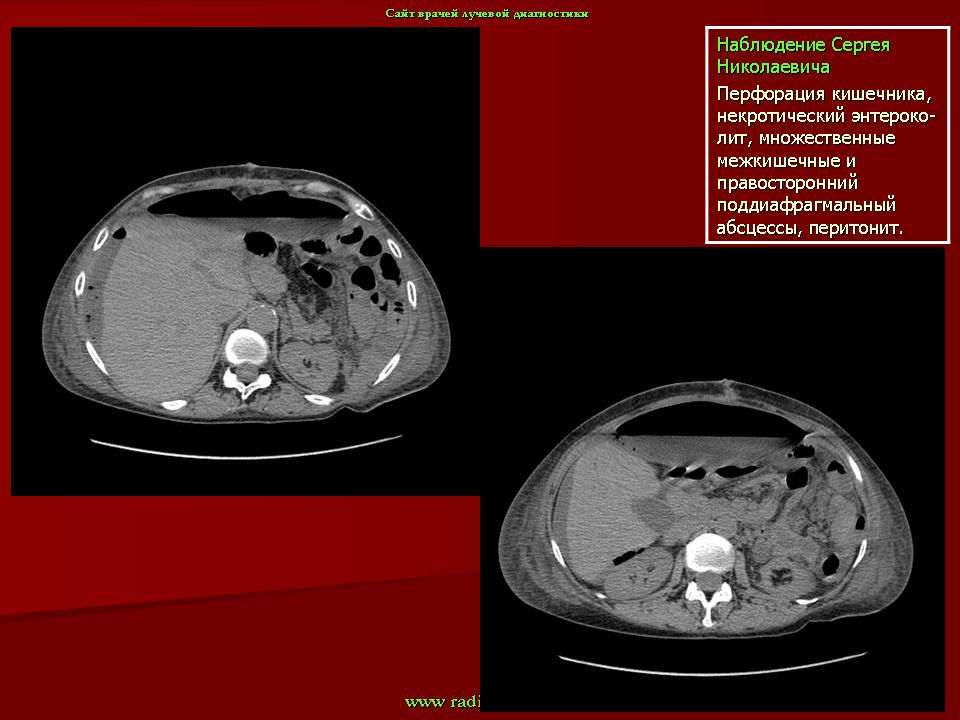Click the liver in upper-left CT scan
The height and width of the screenshot is (720, 960).
pos(160,300)
